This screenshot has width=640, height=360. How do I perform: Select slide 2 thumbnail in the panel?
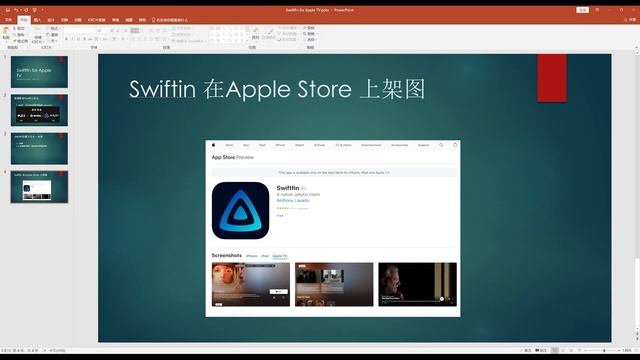click(x=39, y=110)
